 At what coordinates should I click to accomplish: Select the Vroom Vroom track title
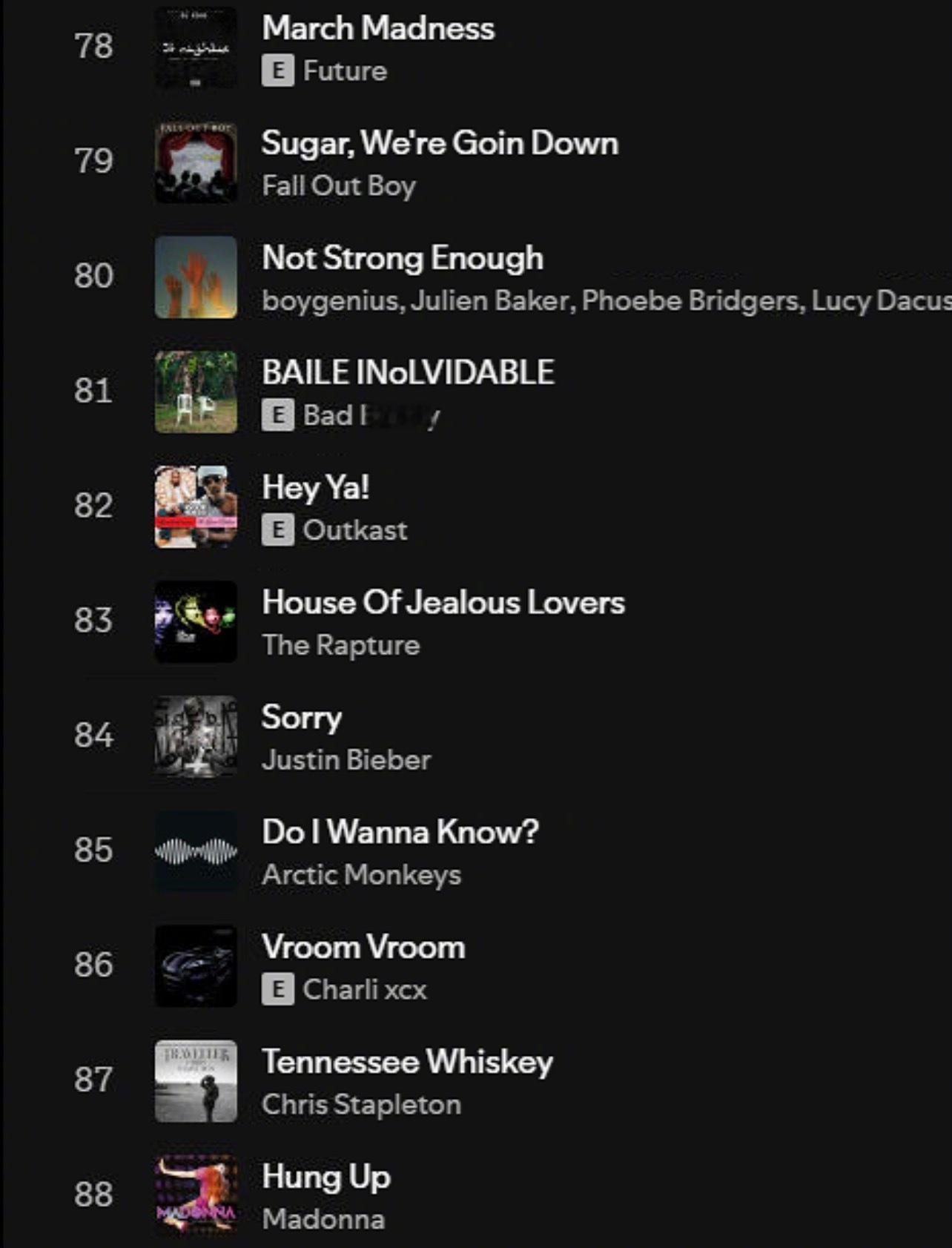tap(363, 947)
